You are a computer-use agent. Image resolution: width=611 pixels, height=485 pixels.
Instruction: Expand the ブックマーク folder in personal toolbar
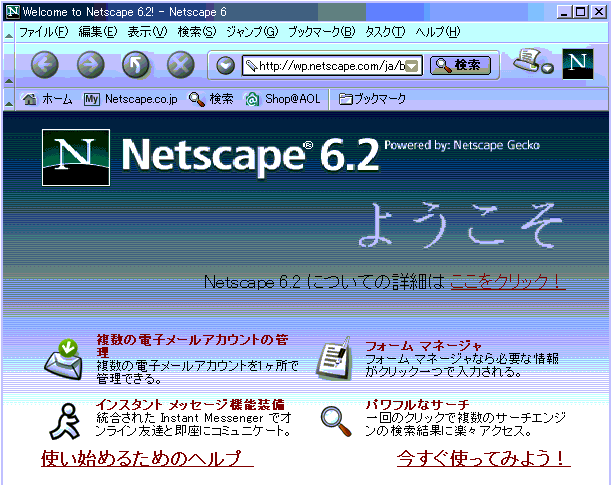(372, 99)
